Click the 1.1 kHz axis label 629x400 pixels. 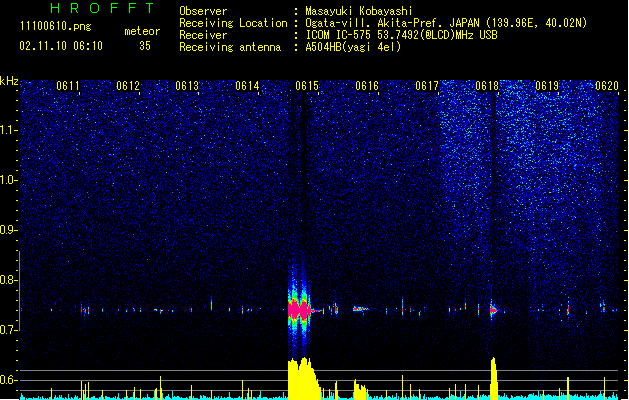pos(8,130)
